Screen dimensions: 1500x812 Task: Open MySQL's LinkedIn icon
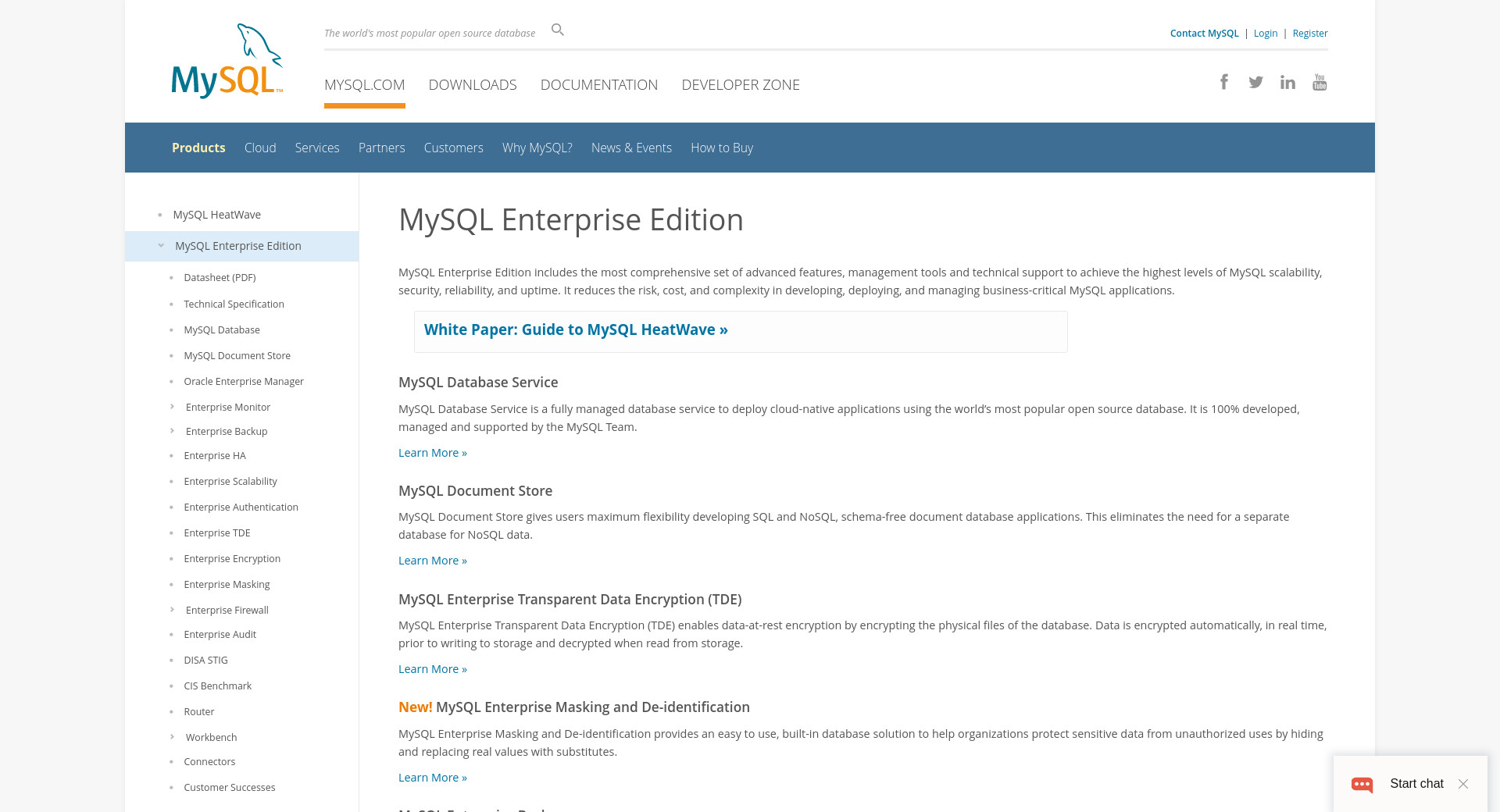pyautogui.click(x=1287, y=82)
